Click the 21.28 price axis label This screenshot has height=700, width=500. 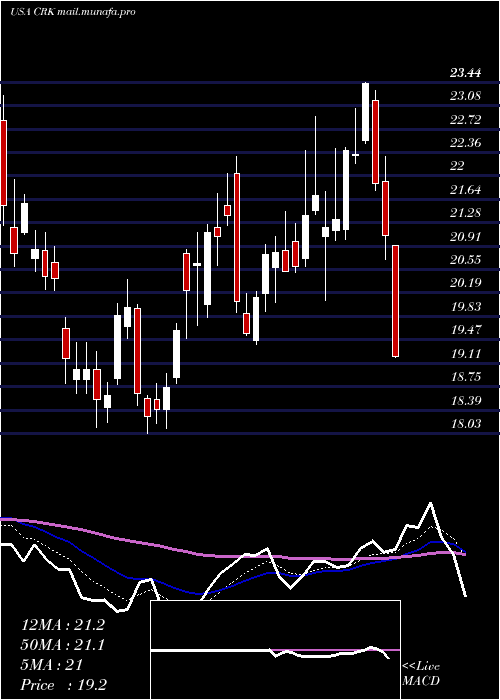point(466,212)
